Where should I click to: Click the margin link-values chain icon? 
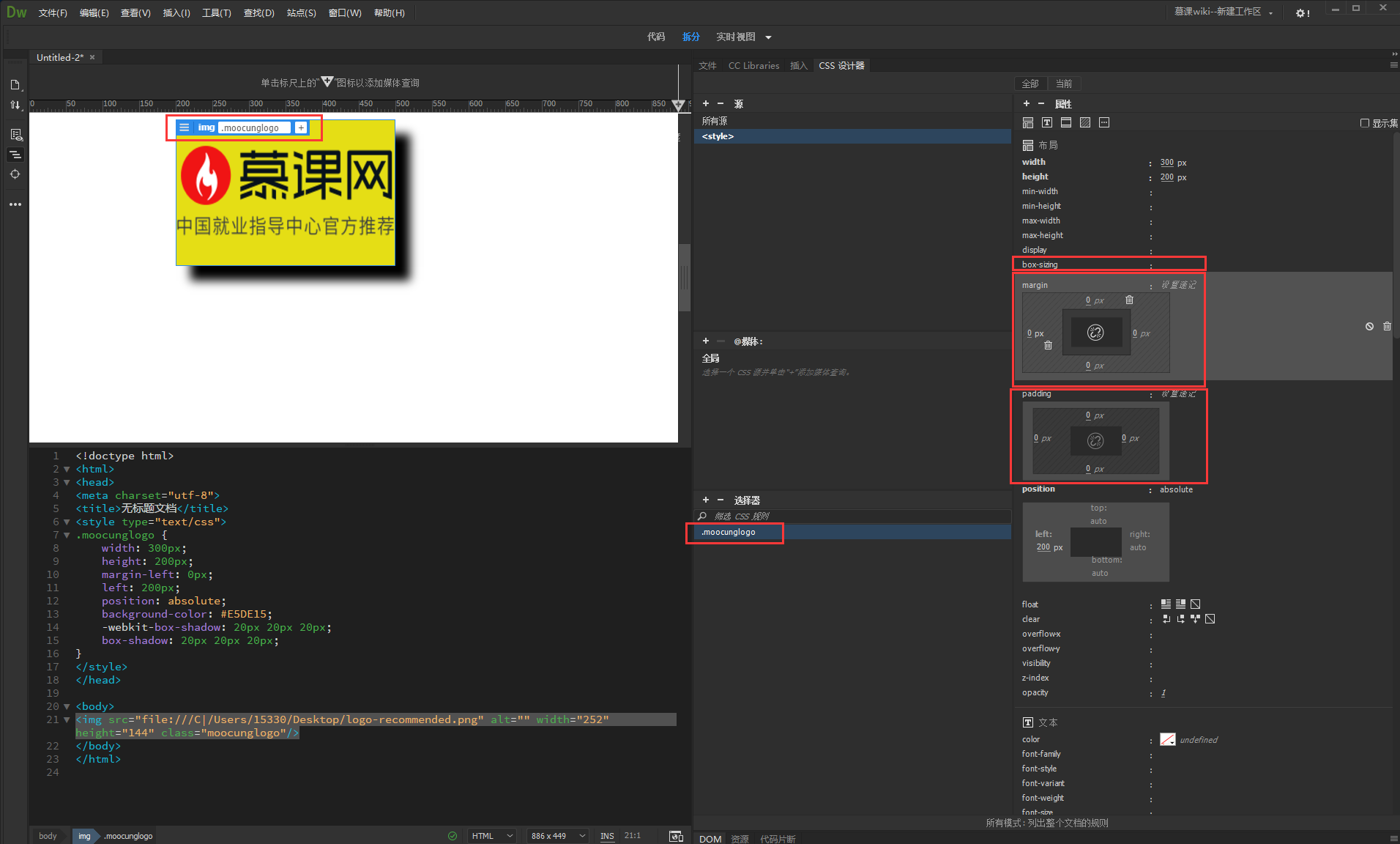coord(1095,333)
